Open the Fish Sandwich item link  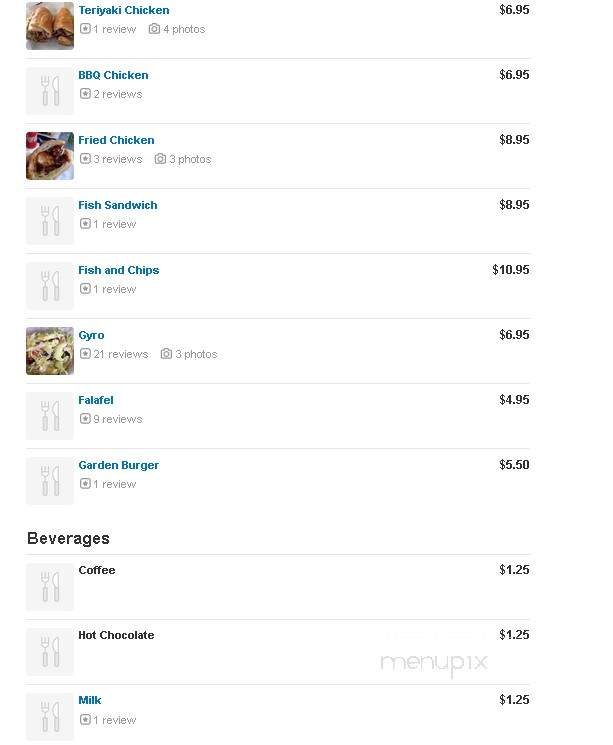(118, 205)
